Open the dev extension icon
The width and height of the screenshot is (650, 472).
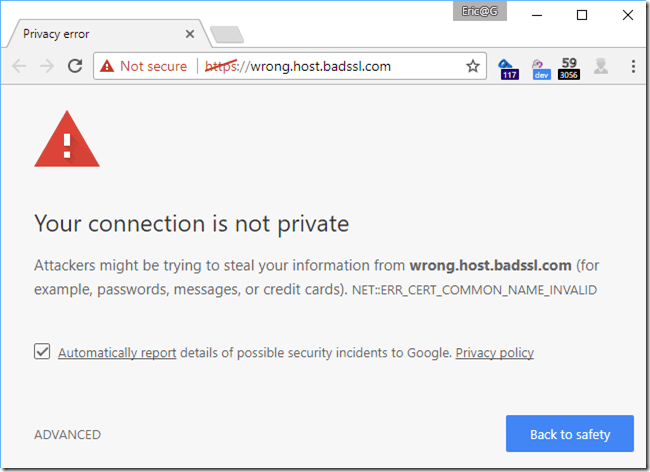(541, 67)
